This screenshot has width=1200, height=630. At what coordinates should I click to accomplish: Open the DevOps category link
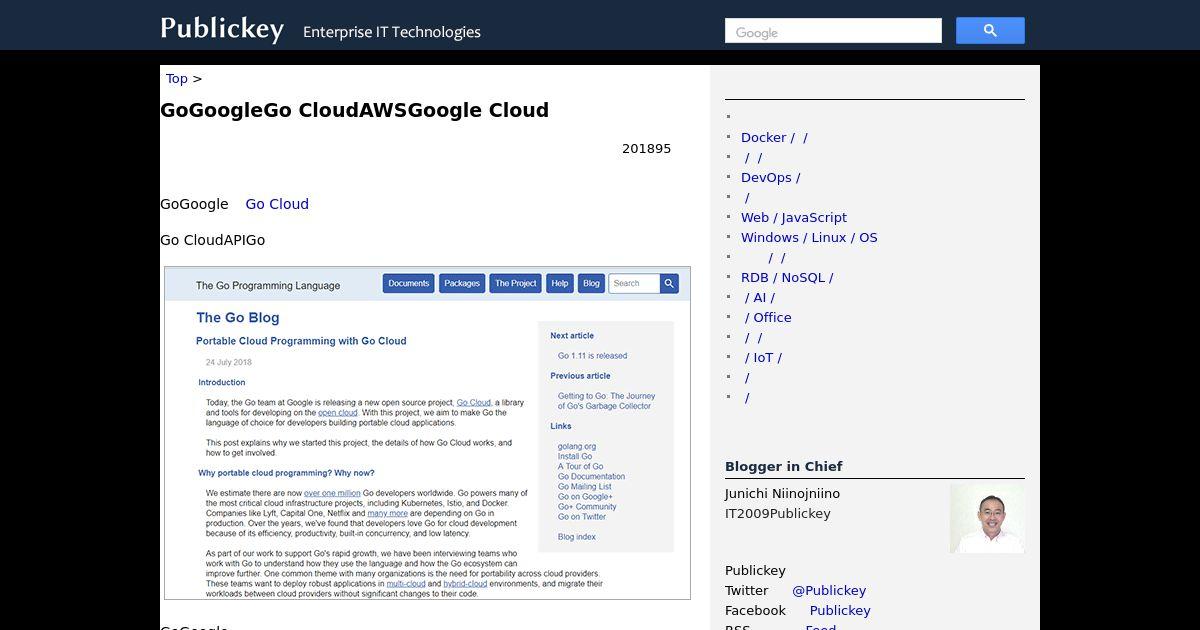tap(770, 178)
